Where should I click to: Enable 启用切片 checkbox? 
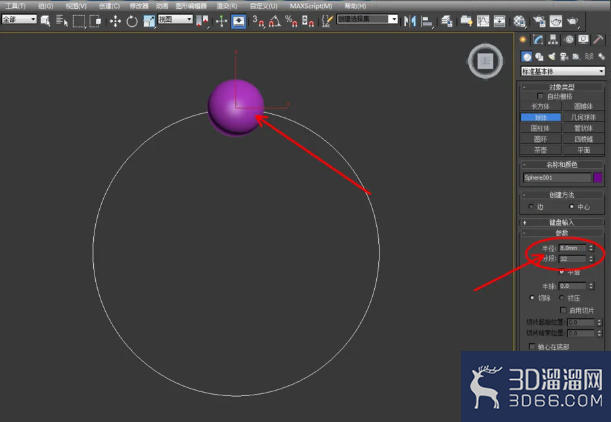tap(563, 310)
